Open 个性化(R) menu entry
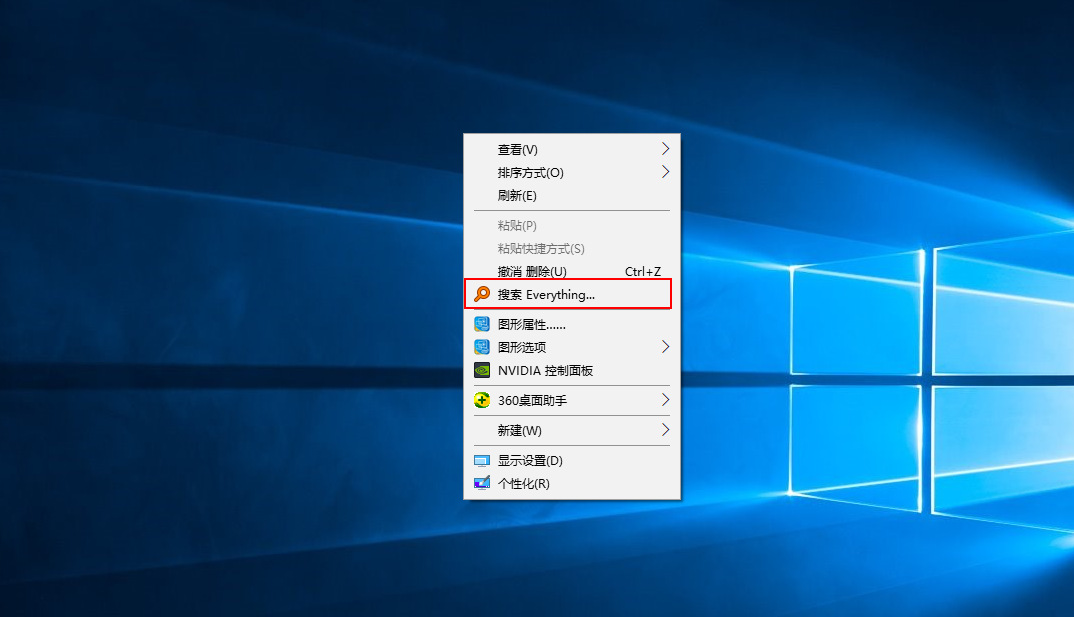The image size is (1074, 617). (572, 483)
